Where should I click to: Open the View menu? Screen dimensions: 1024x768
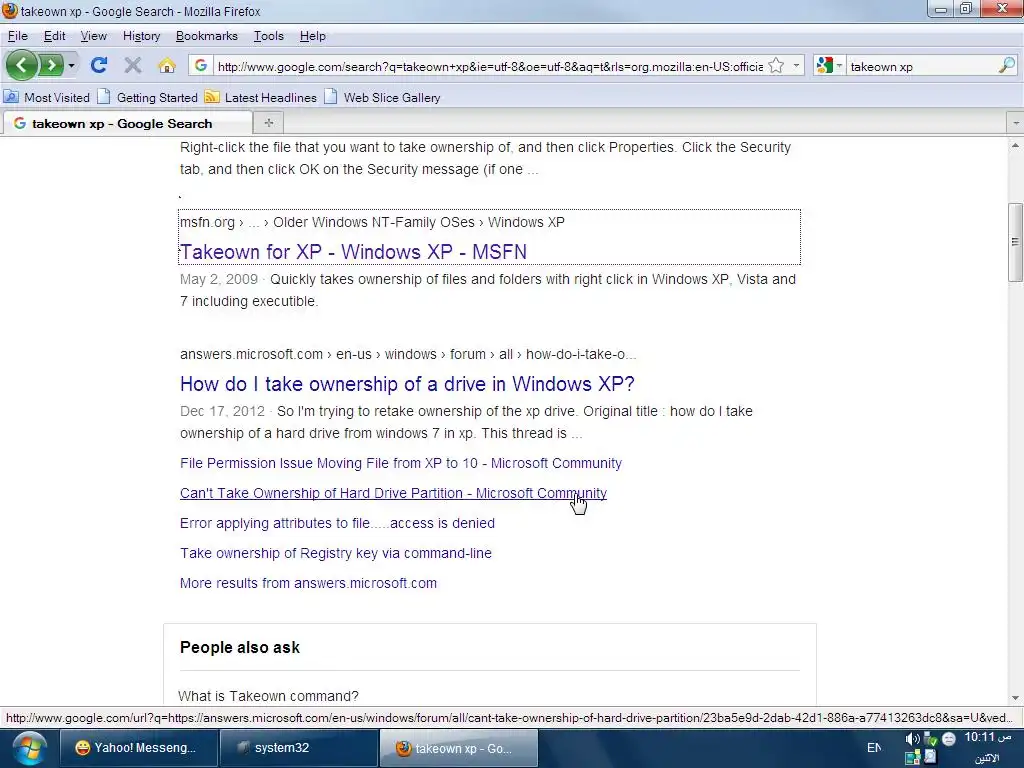[93, 36]
